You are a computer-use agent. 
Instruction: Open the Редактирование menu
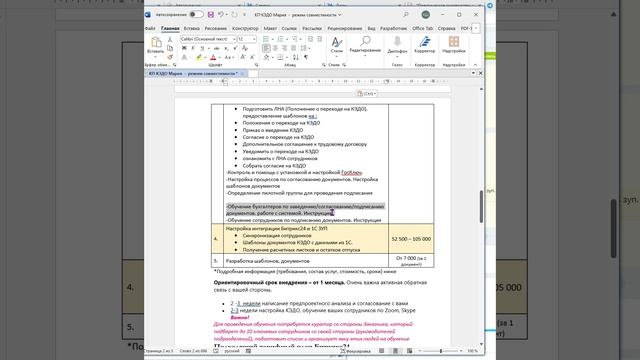[x=365, y=45]
